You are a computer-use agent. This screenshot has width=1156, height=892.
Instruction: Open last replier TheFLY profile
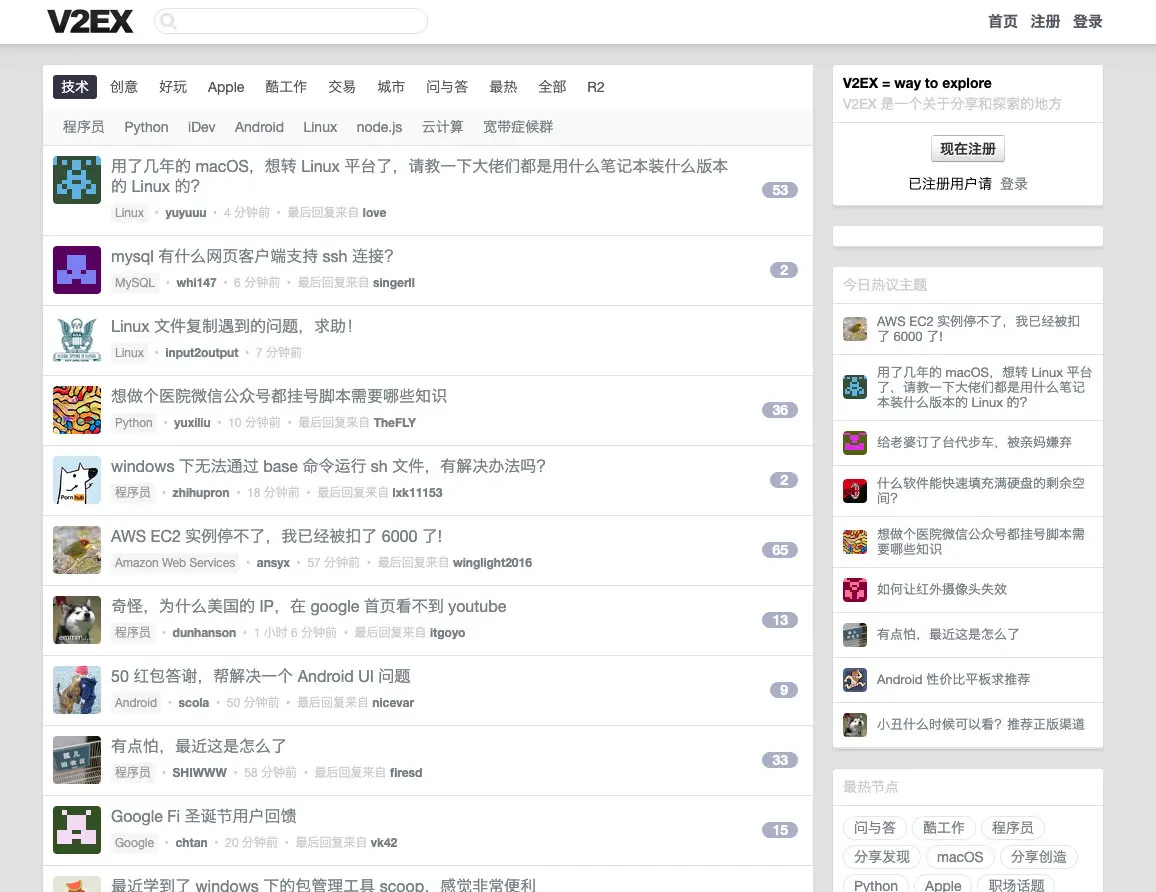394,422
